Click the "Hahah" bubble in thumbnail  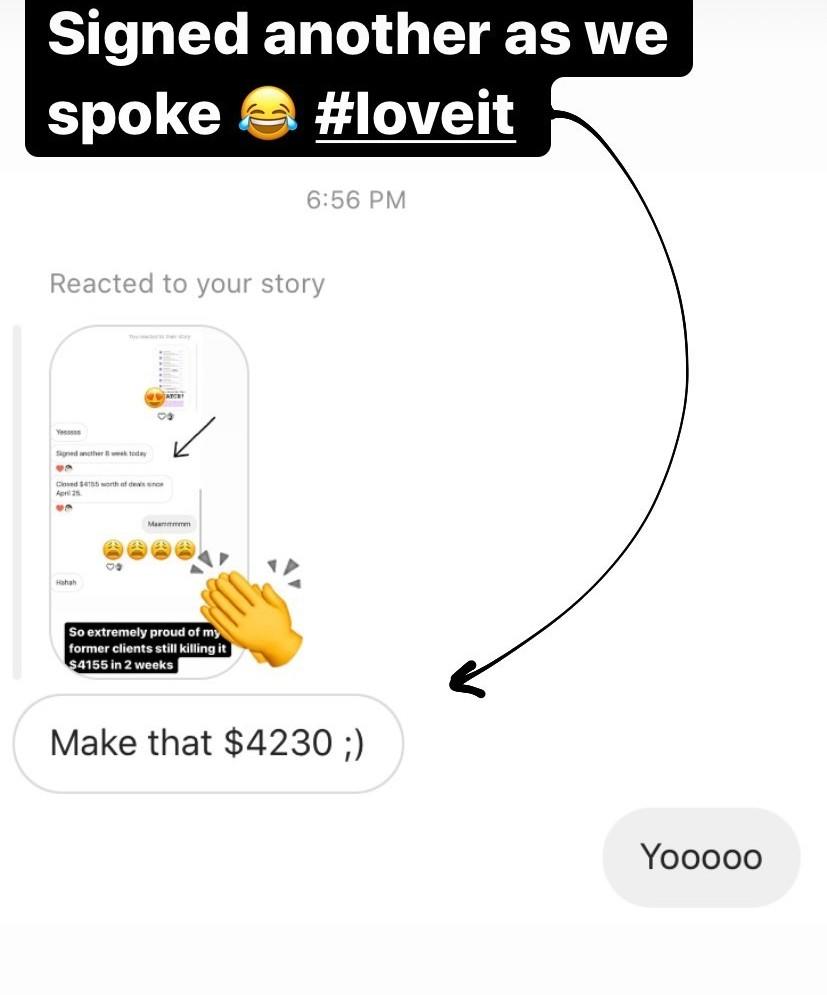pyautogui.click(x=66, y=582)
